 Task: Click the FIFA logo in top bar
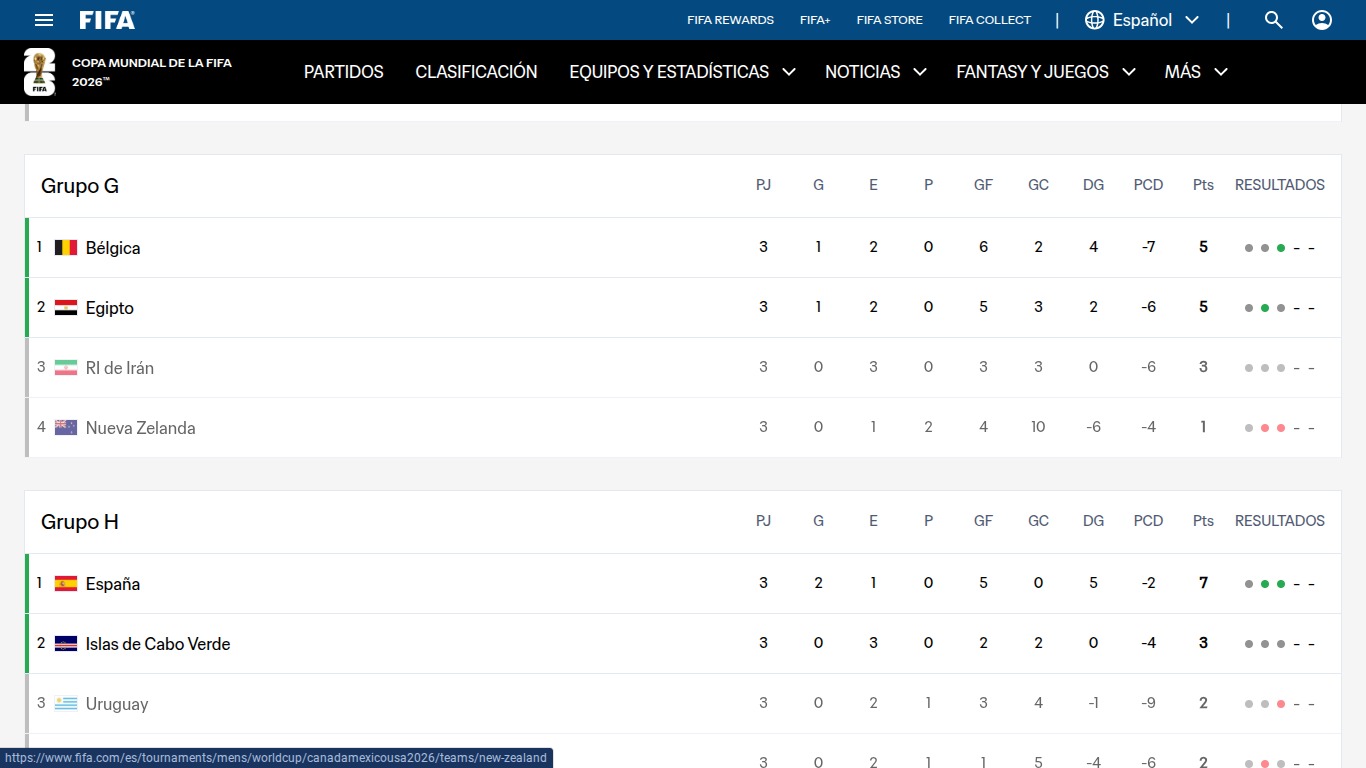pos(107,20)
